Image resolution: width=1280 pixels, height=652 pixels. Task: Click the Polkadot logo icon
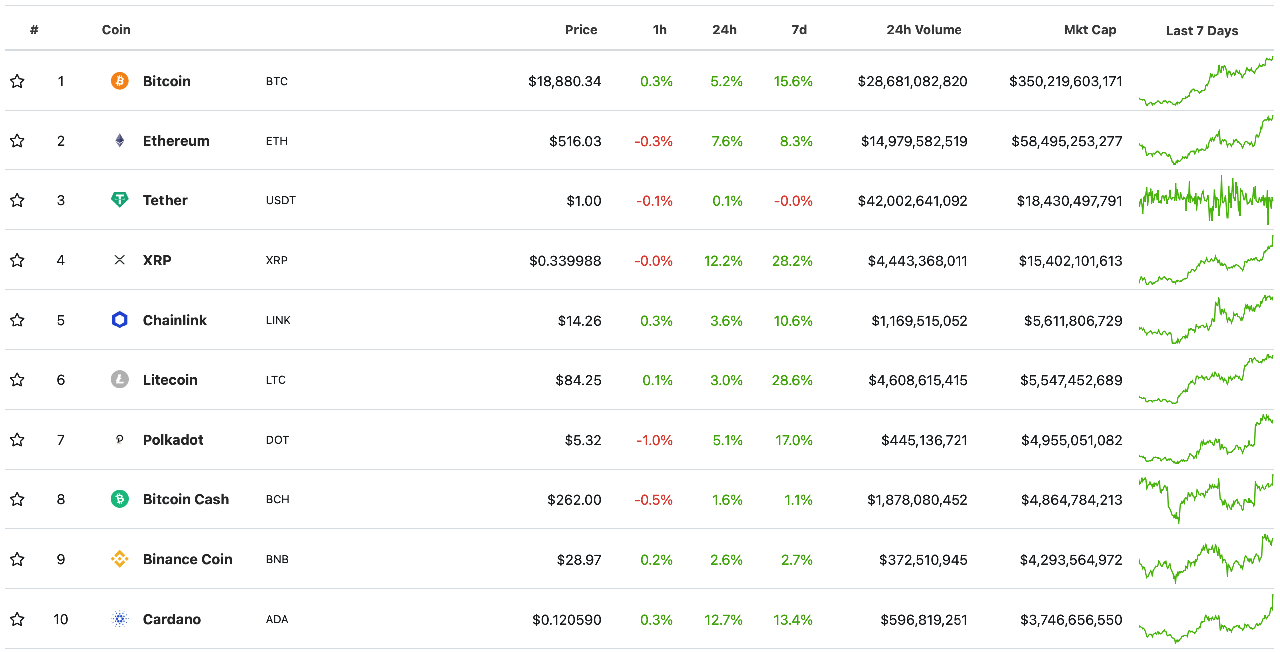pos(120,440)
